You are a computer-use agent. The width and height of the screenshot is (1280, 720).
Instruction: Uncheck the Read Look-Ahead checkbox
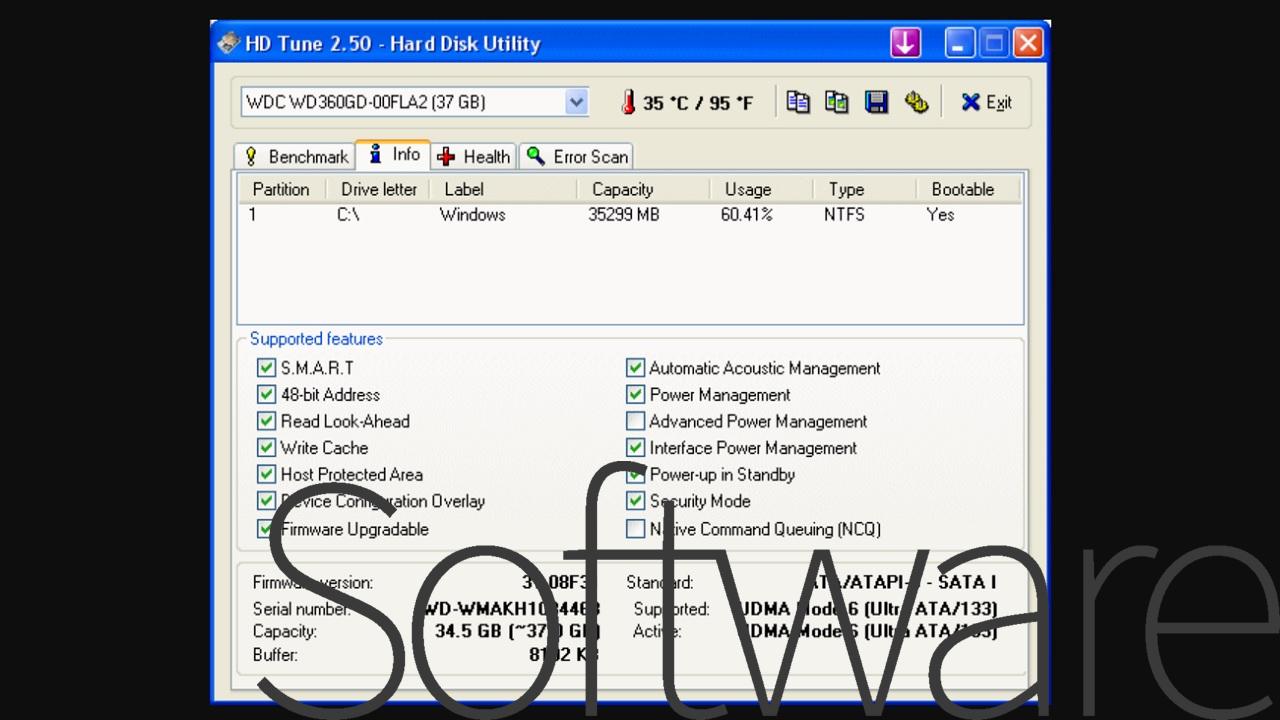pyautogui.click(x=266, y=421)
